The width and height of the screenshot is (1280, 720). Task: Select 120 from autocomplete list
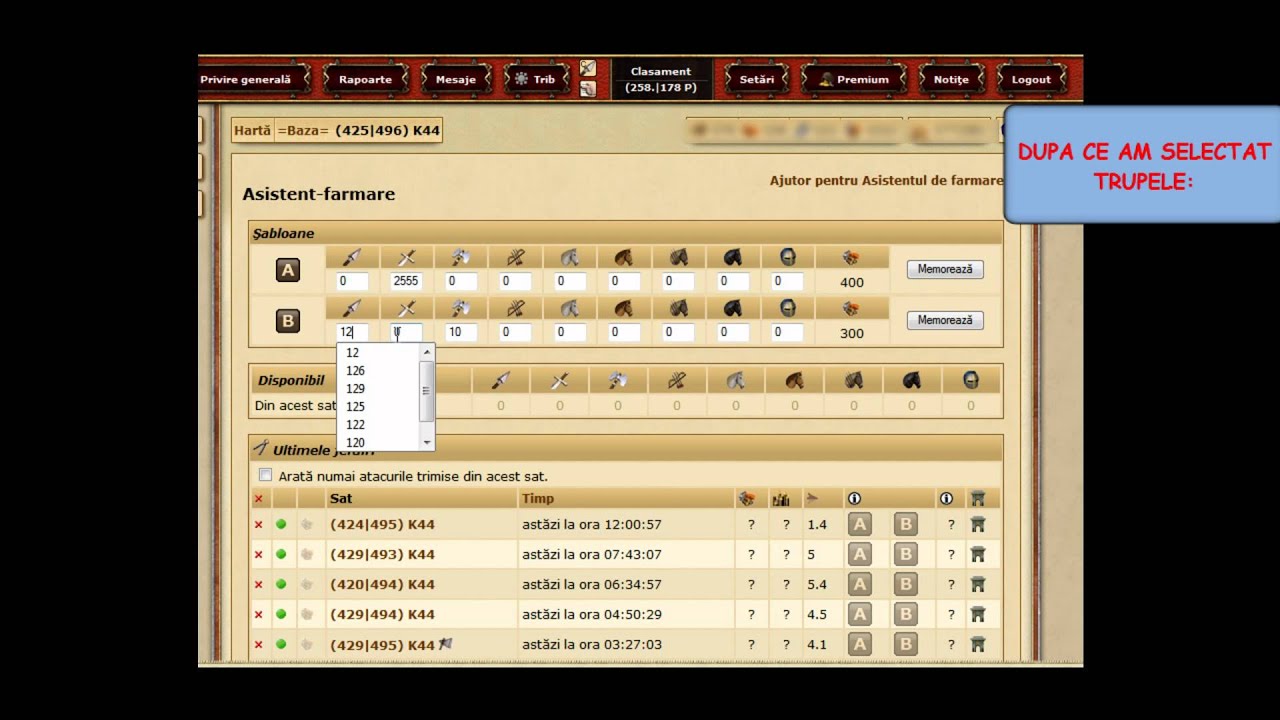click(378, 443)
